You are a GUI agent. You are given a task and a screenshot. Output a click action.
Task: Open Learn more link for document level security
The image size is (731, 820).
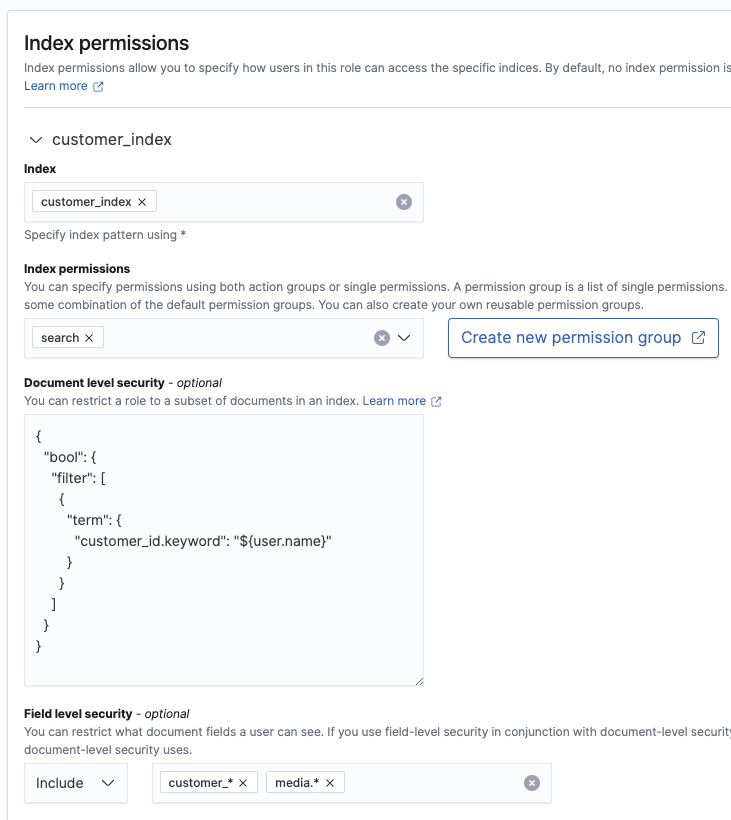point(394,401)
